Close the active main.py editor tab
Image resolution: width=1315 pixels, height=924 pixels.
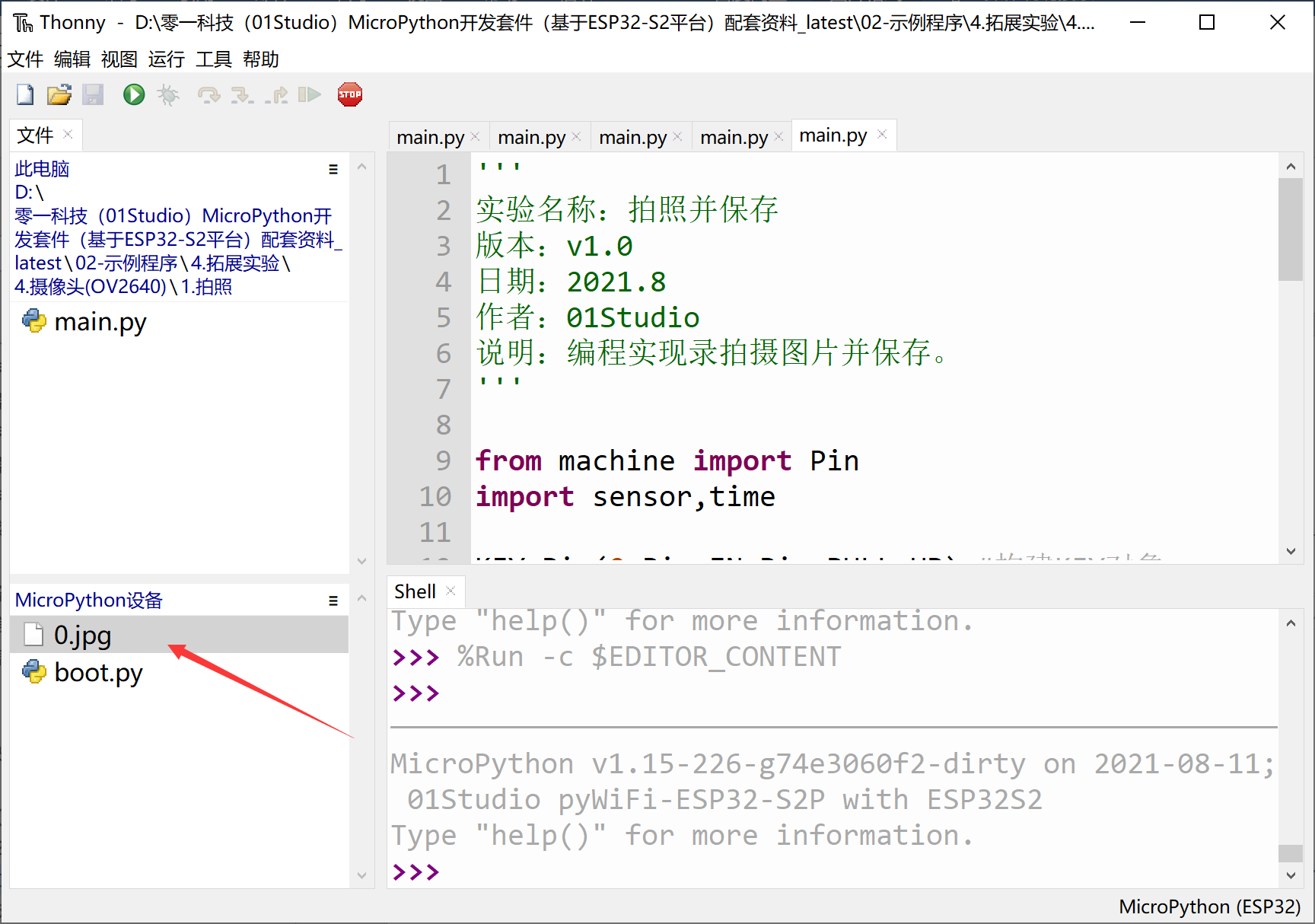pos(882,135)
